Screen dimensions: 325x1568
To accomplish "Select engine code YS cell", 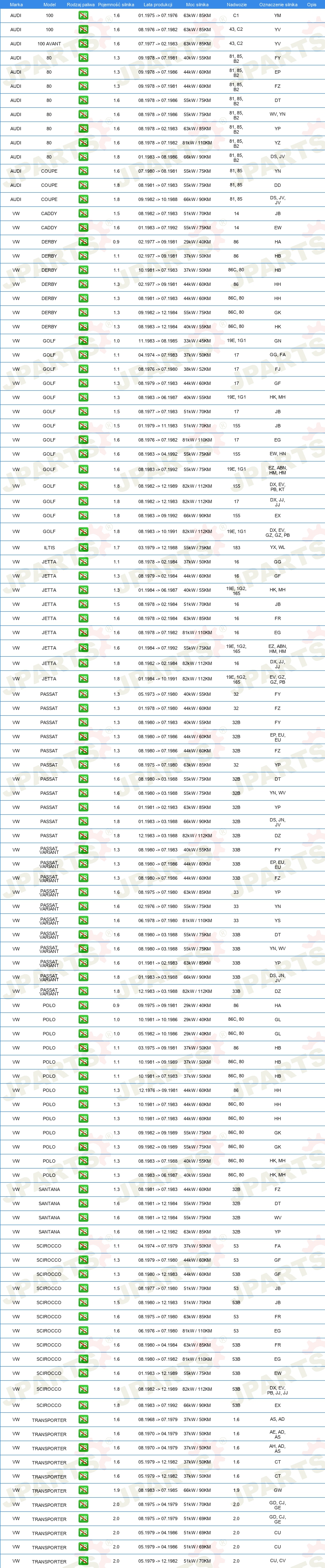I will click(x=278, y=920).
